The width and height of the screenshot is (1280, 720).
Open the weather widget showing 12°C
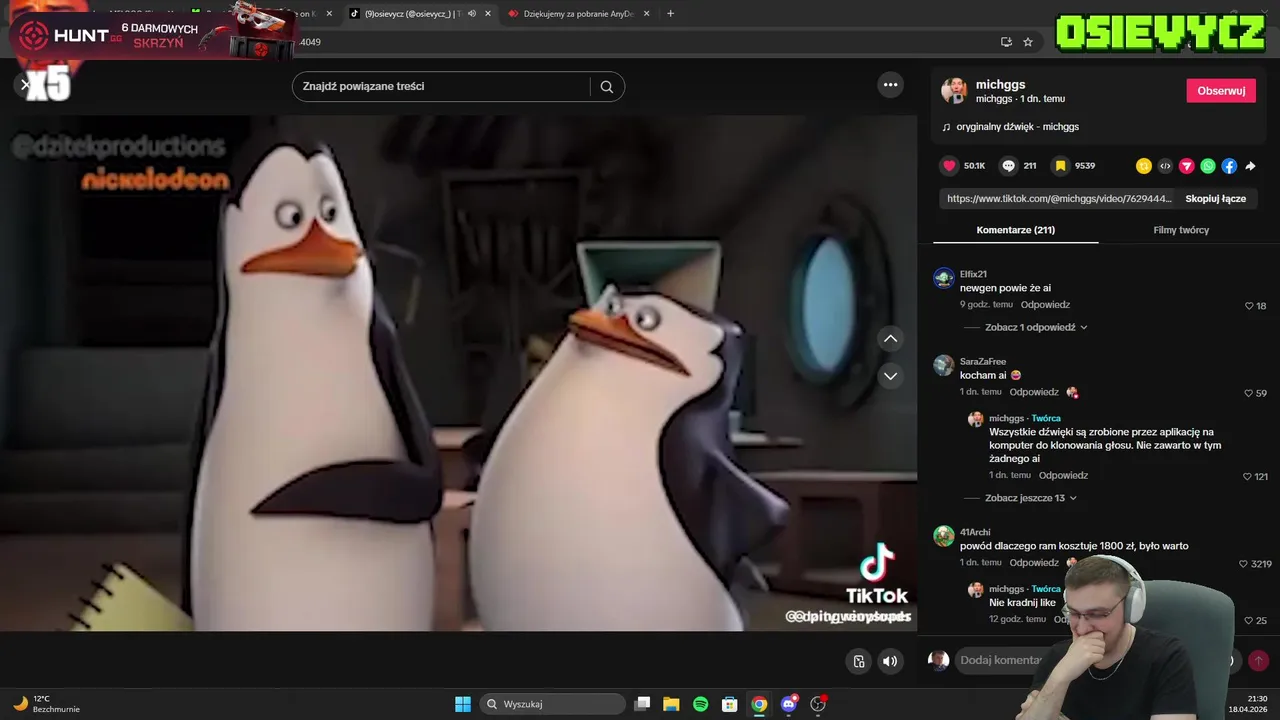(x=46, y=704)
